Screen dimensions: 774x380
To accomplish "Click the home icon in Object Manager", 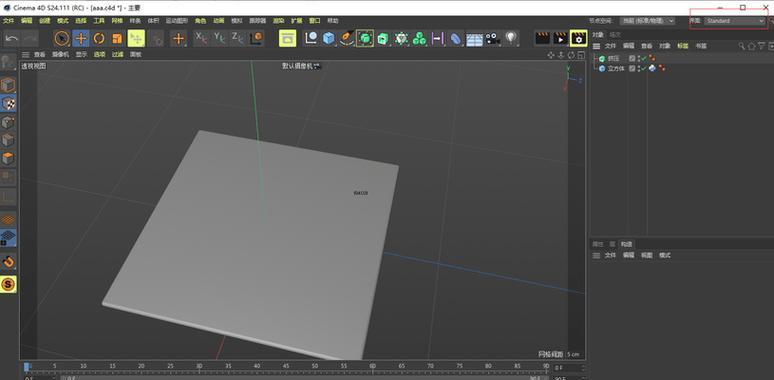I will (751, 46).
